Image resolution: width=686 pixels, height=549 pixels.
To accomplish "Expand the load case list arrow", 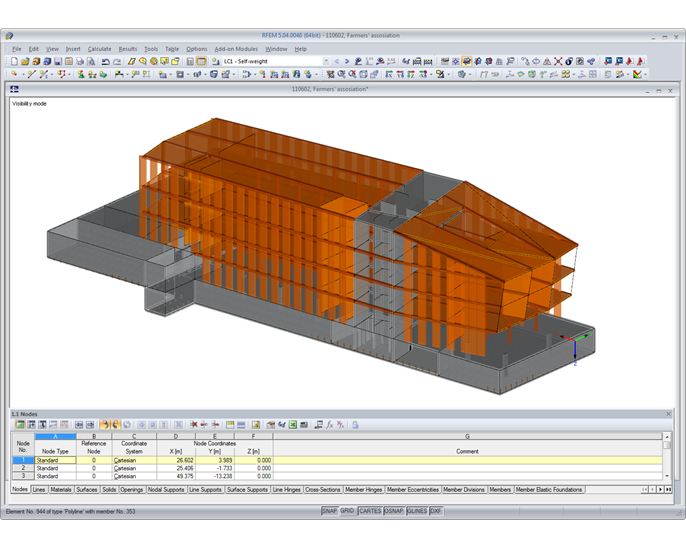I will tap(326, 61).
